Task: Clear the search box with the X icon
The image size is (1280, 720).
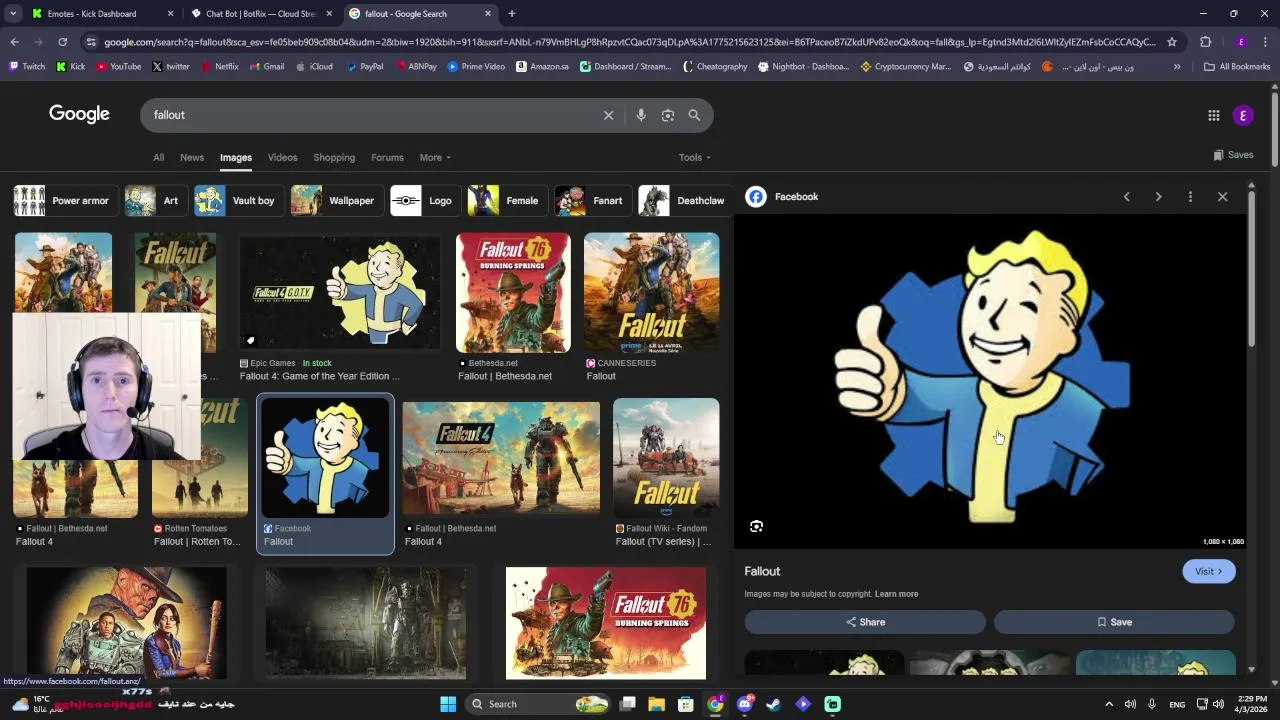Action: [608, 115]
